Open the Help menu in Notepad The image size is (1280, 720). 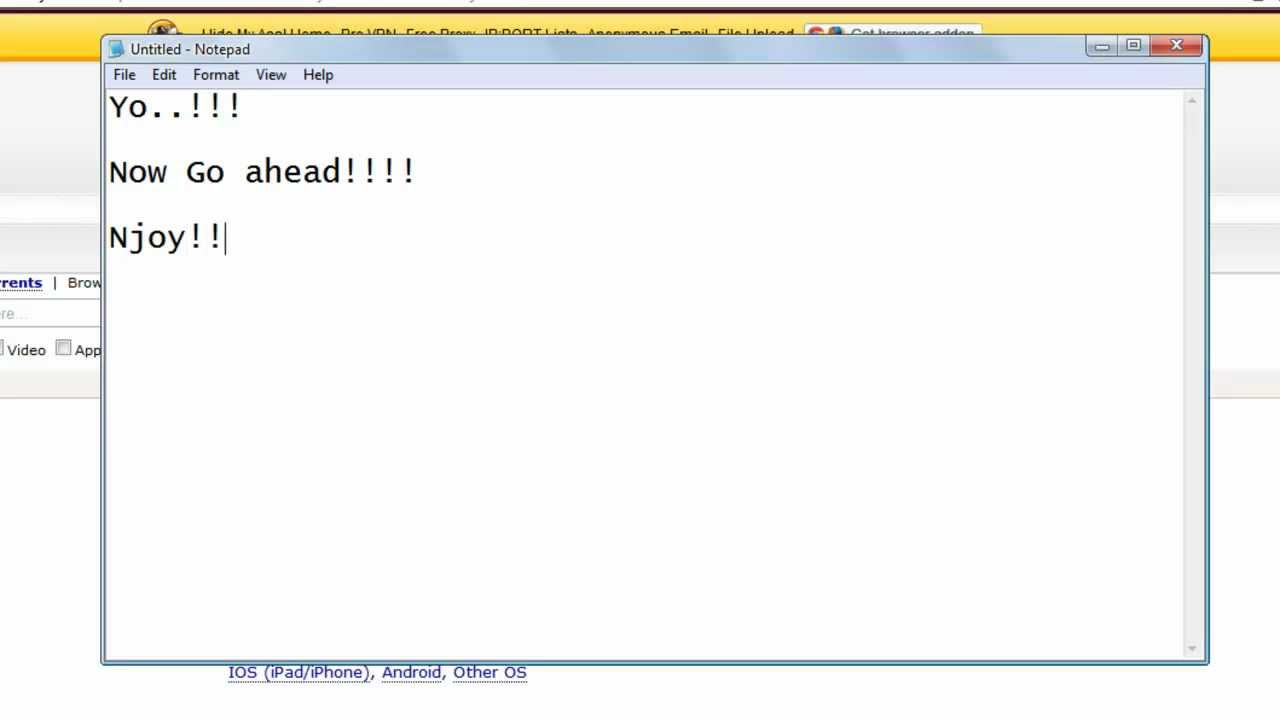318,75
